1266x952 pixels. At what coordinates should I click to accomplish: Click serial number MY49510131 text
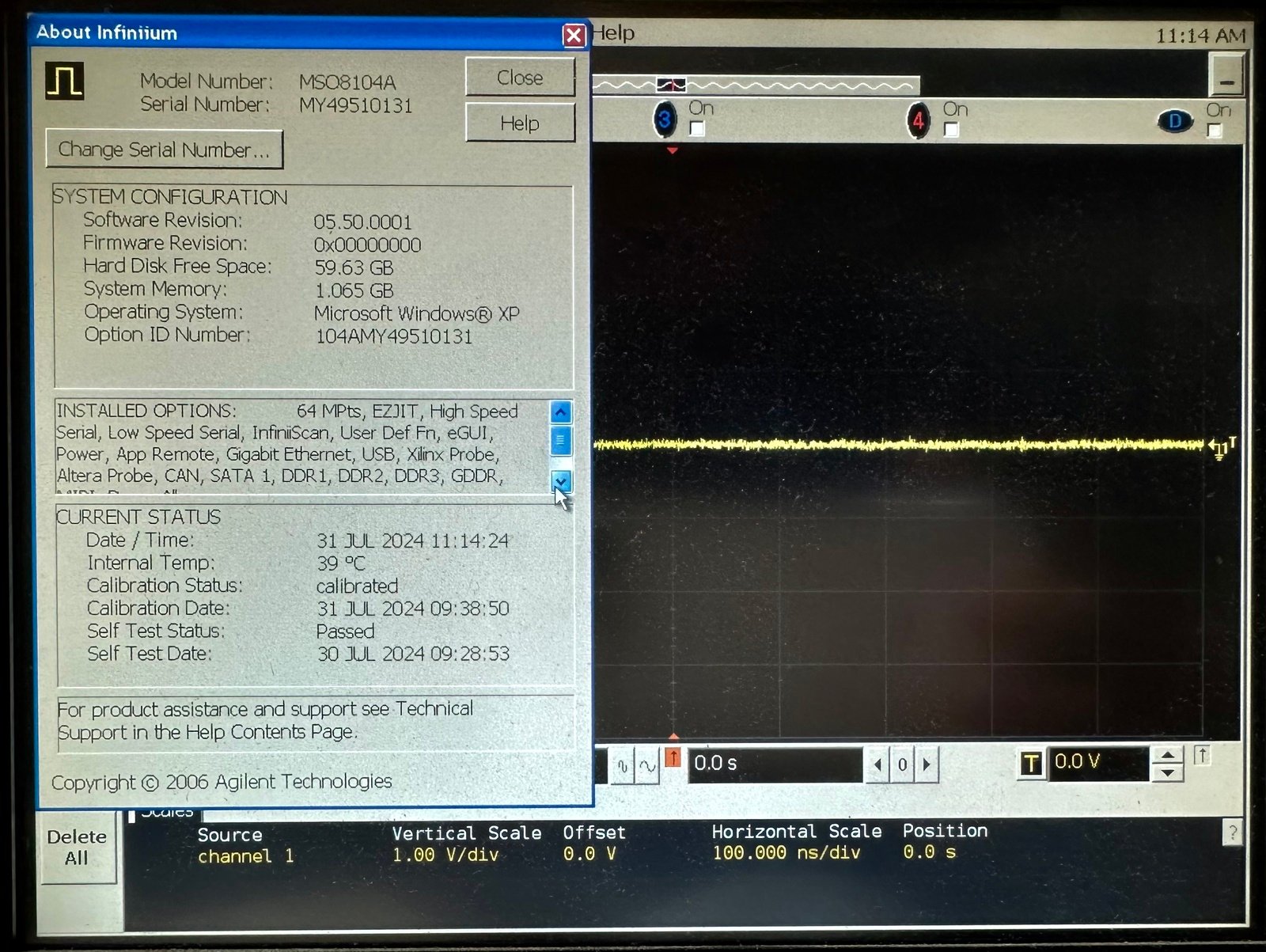[355, 105]
